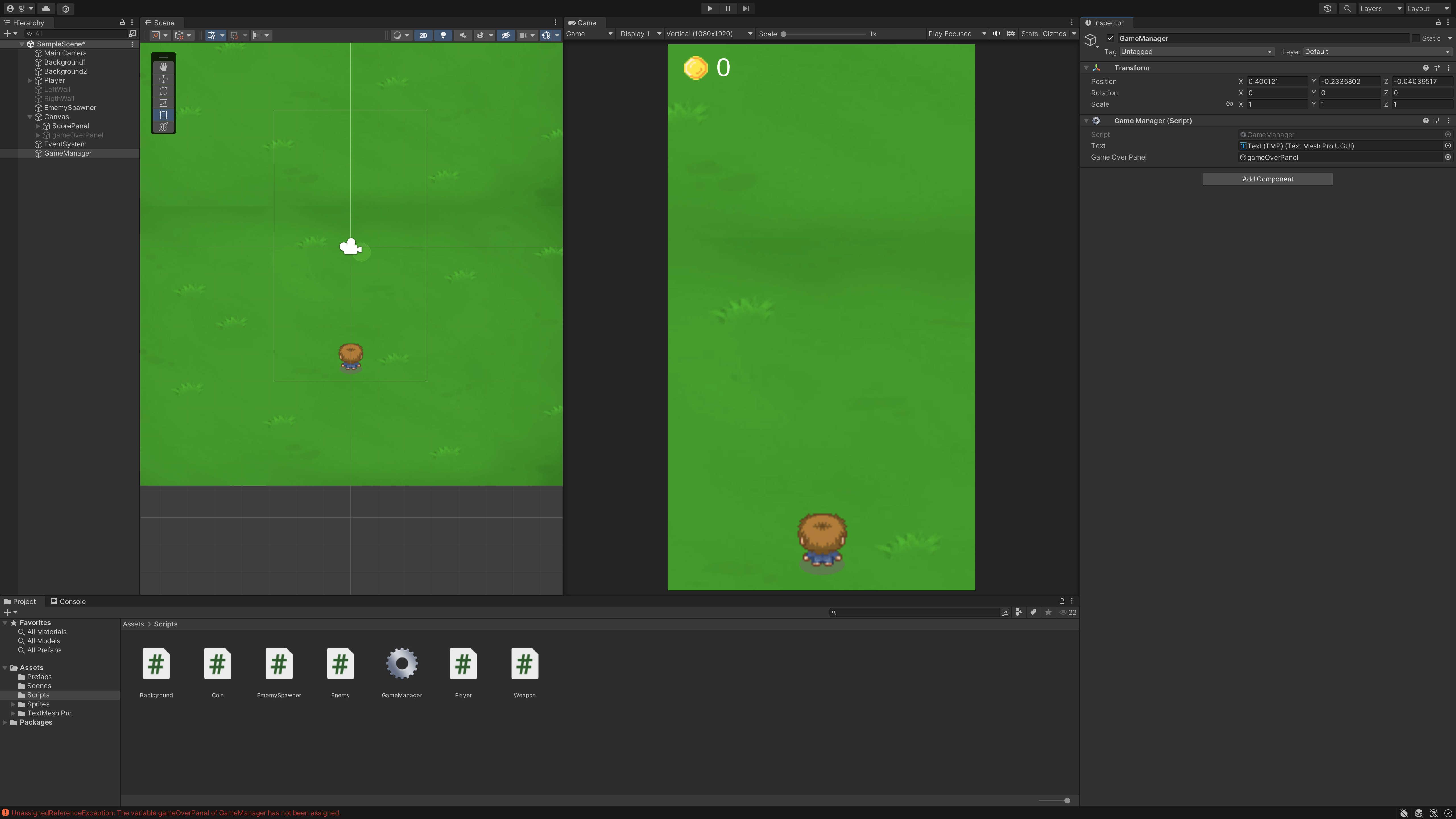
Task: Uncheck the GameManager active checkbox
Action: [1110, 38]
